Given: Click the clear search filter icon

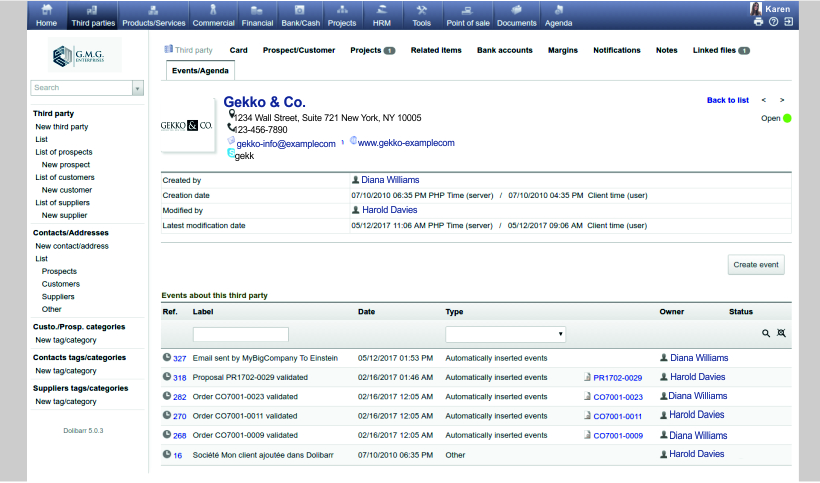Looking at the screenshot, I should (782, 334).
